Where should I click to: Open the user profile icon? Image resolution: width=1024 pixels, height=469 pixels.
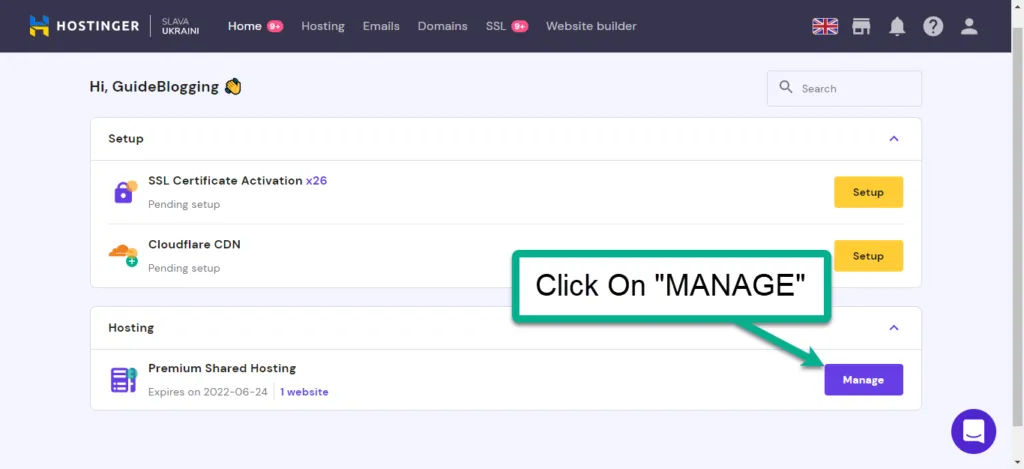(x=969, y=27)
